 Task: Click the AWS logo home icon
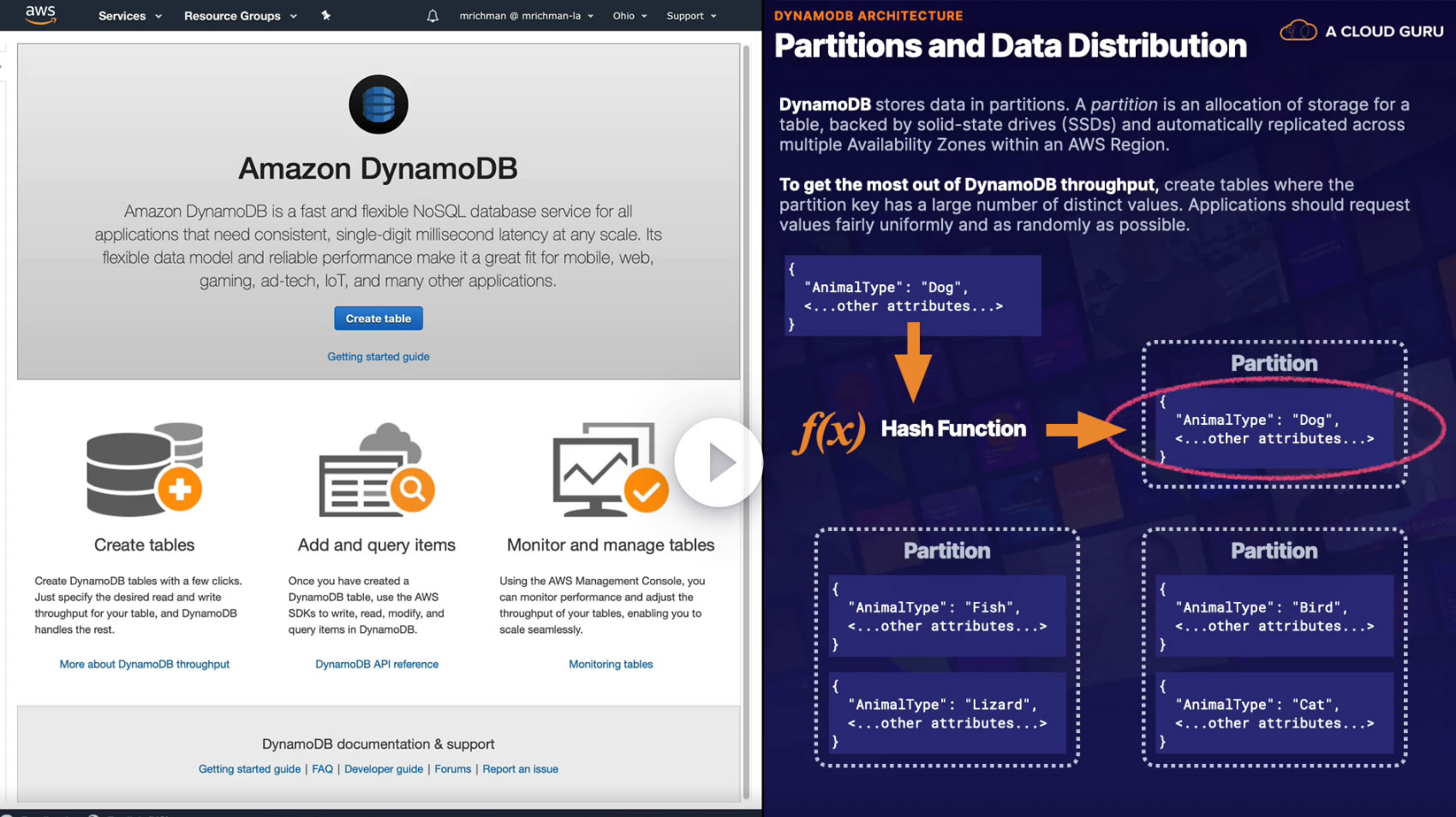[x=40, y=15]
